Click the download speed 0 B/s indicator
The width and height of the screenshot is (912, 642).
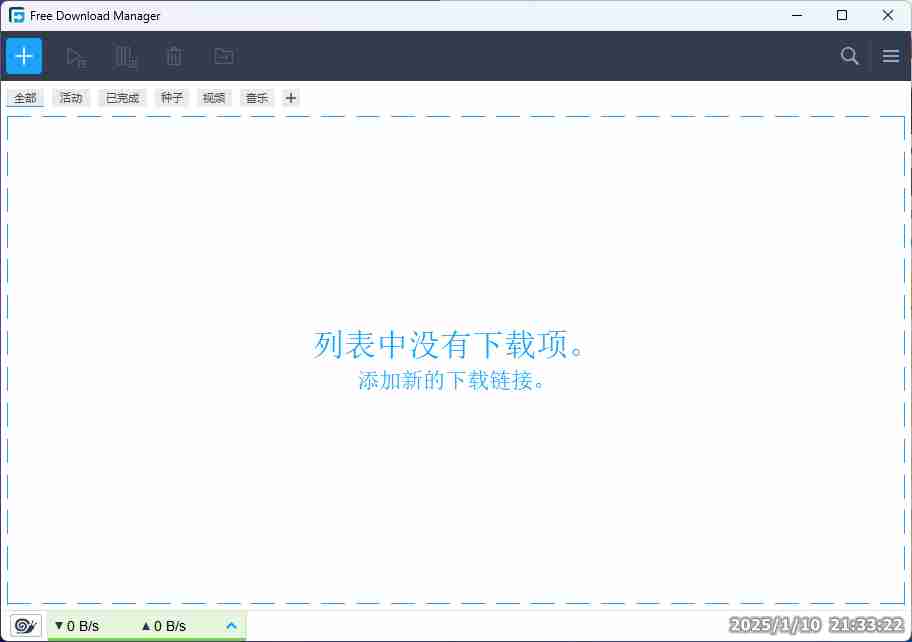77,626
